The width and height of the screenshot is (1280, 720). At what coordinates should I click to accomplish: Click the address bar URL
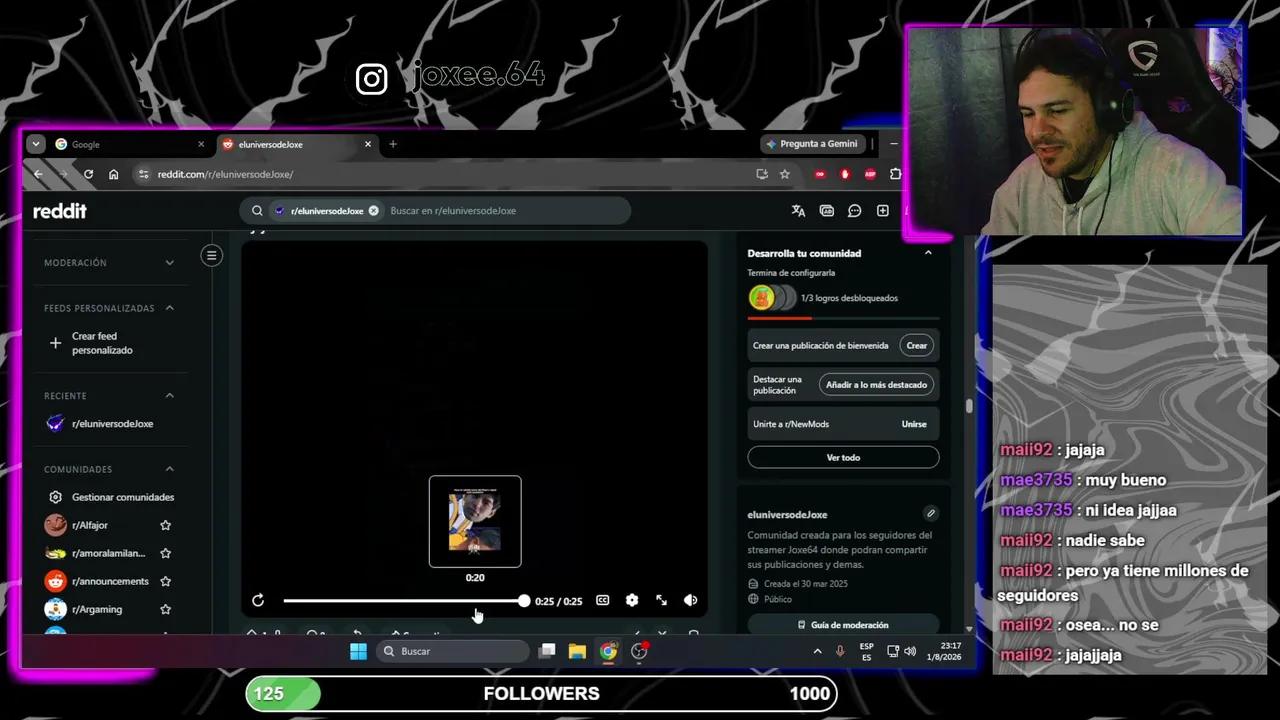coord(225,174)
